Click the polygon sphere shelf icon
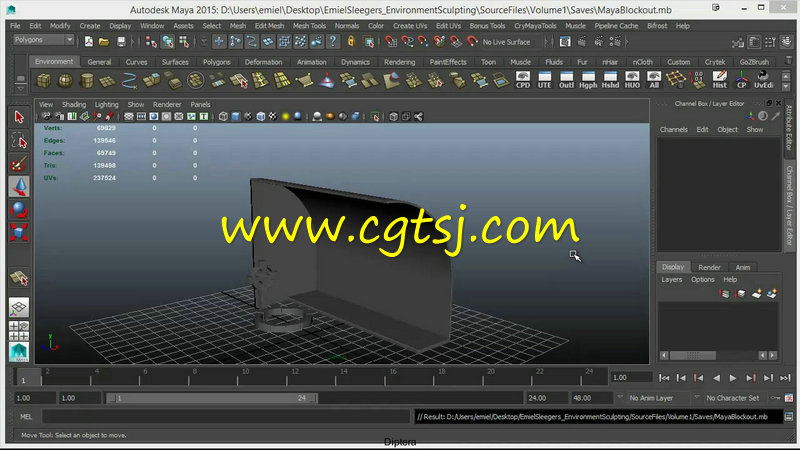The height and width of the screenshot is (450, 800). (65, 80)
